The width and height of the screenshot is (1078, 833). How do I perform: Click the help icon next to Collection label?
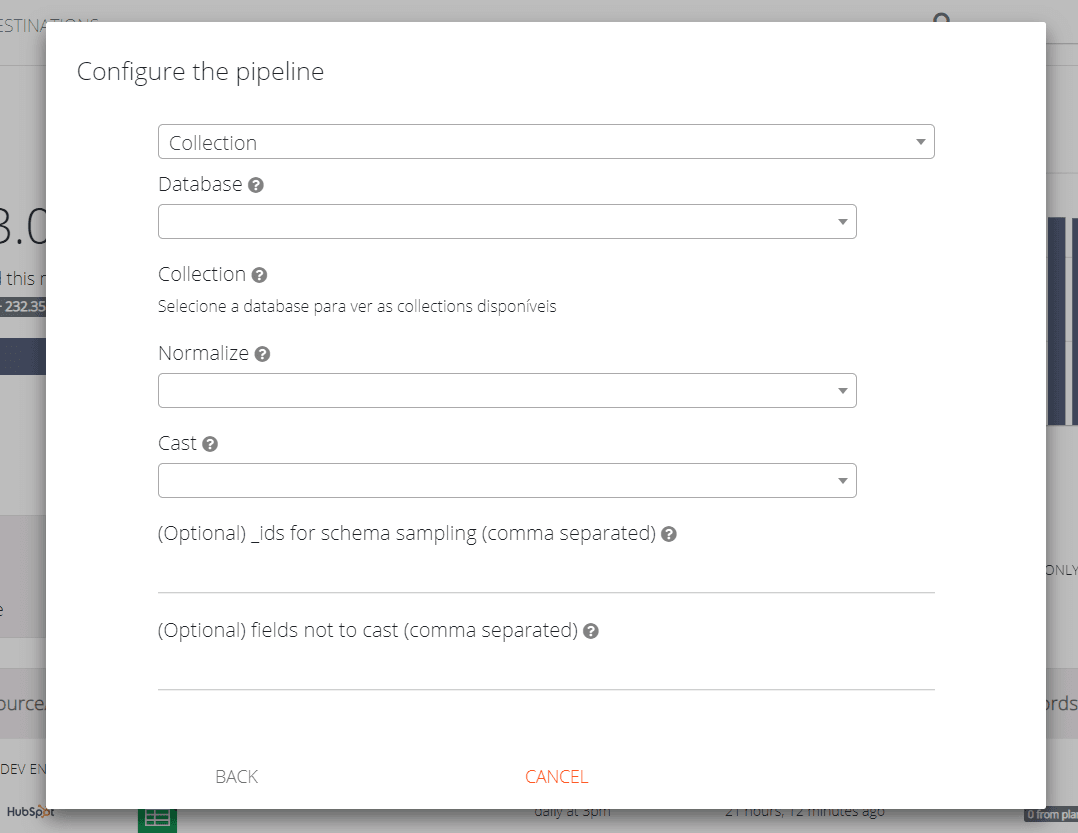pyautogui.click(x=259, y=275)
